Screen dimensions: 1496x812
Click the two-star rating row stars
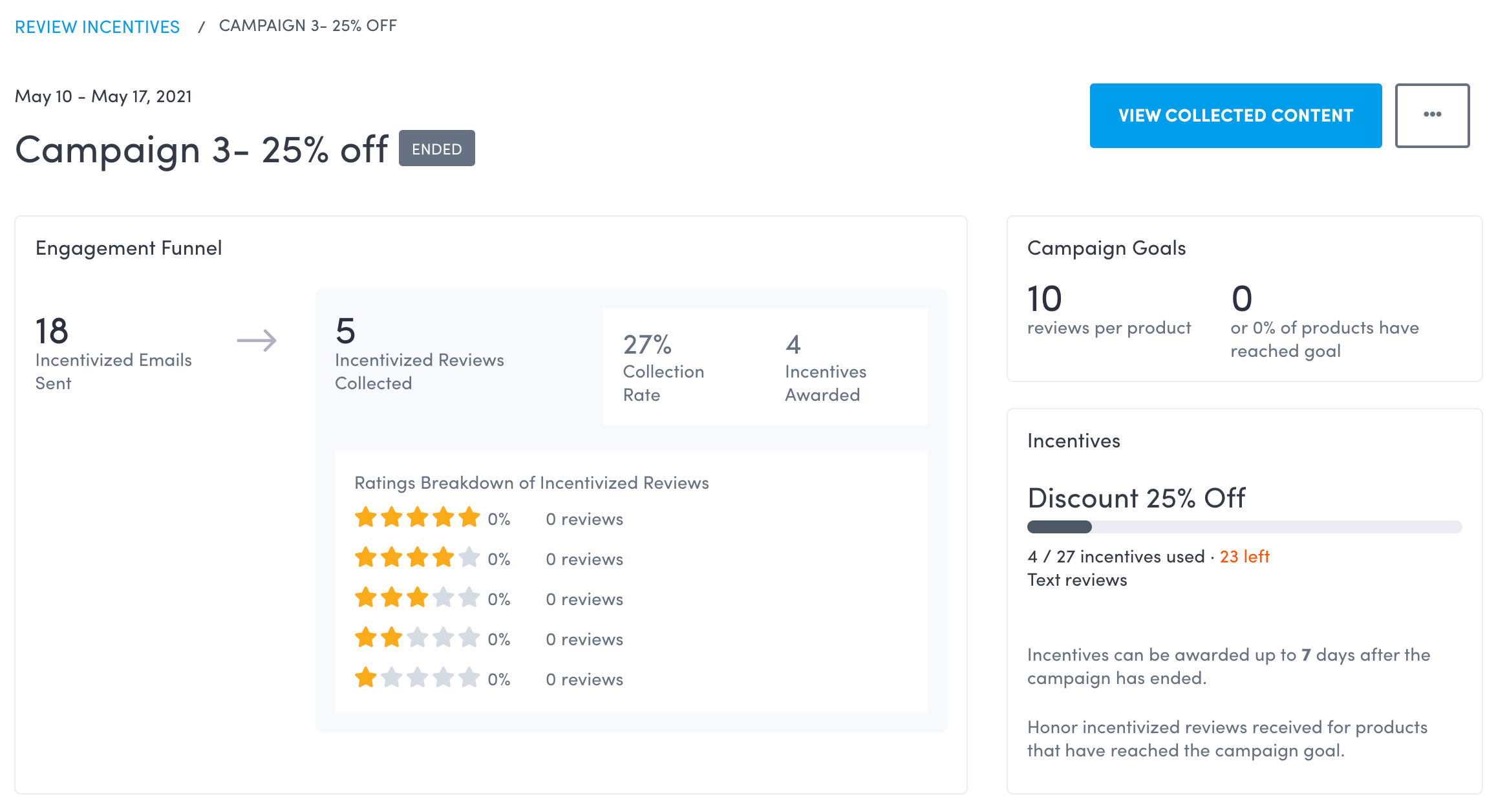(x=417, y=638)
